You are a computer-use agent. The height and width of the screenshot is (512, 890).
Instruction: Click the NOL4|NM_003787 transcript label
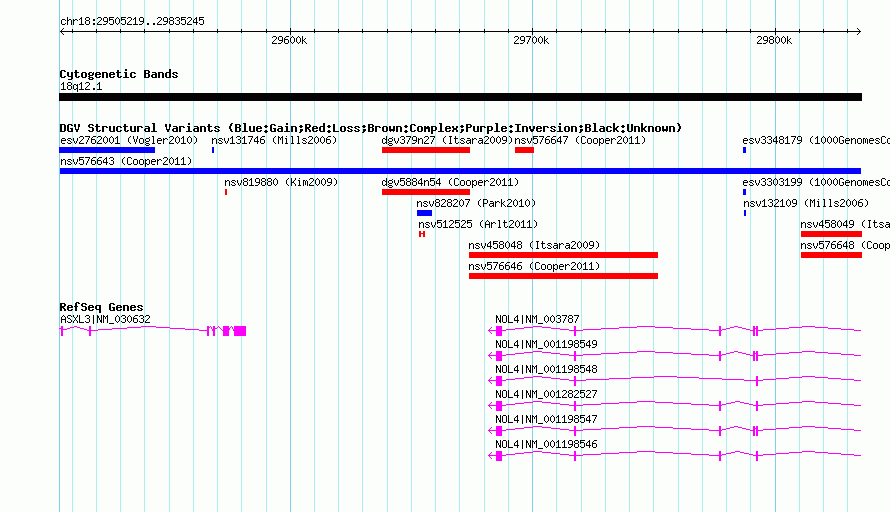click(x=537, y=319)
